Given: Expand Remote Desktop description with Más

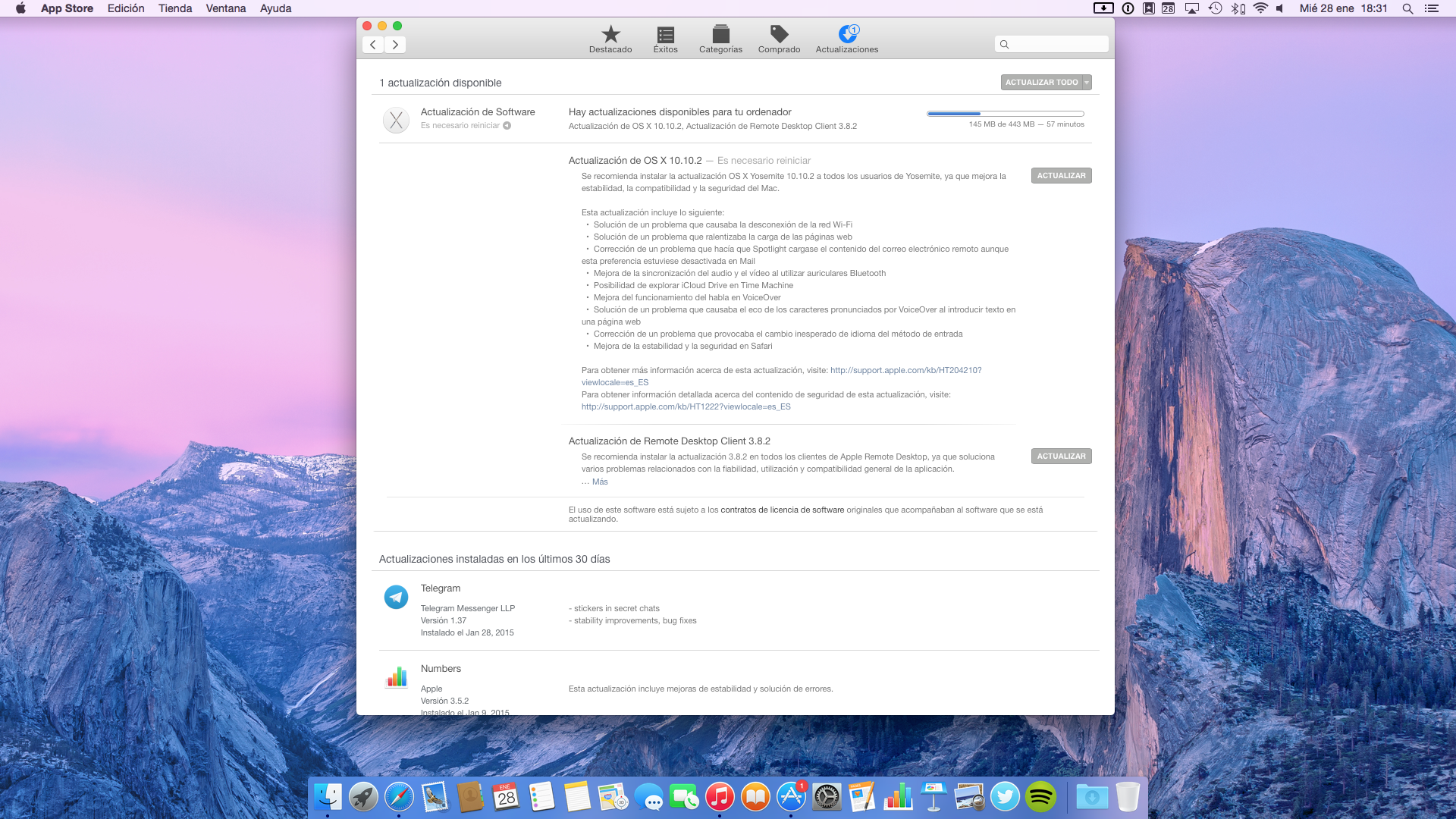Looking at the screenshot, I should 600,482.
